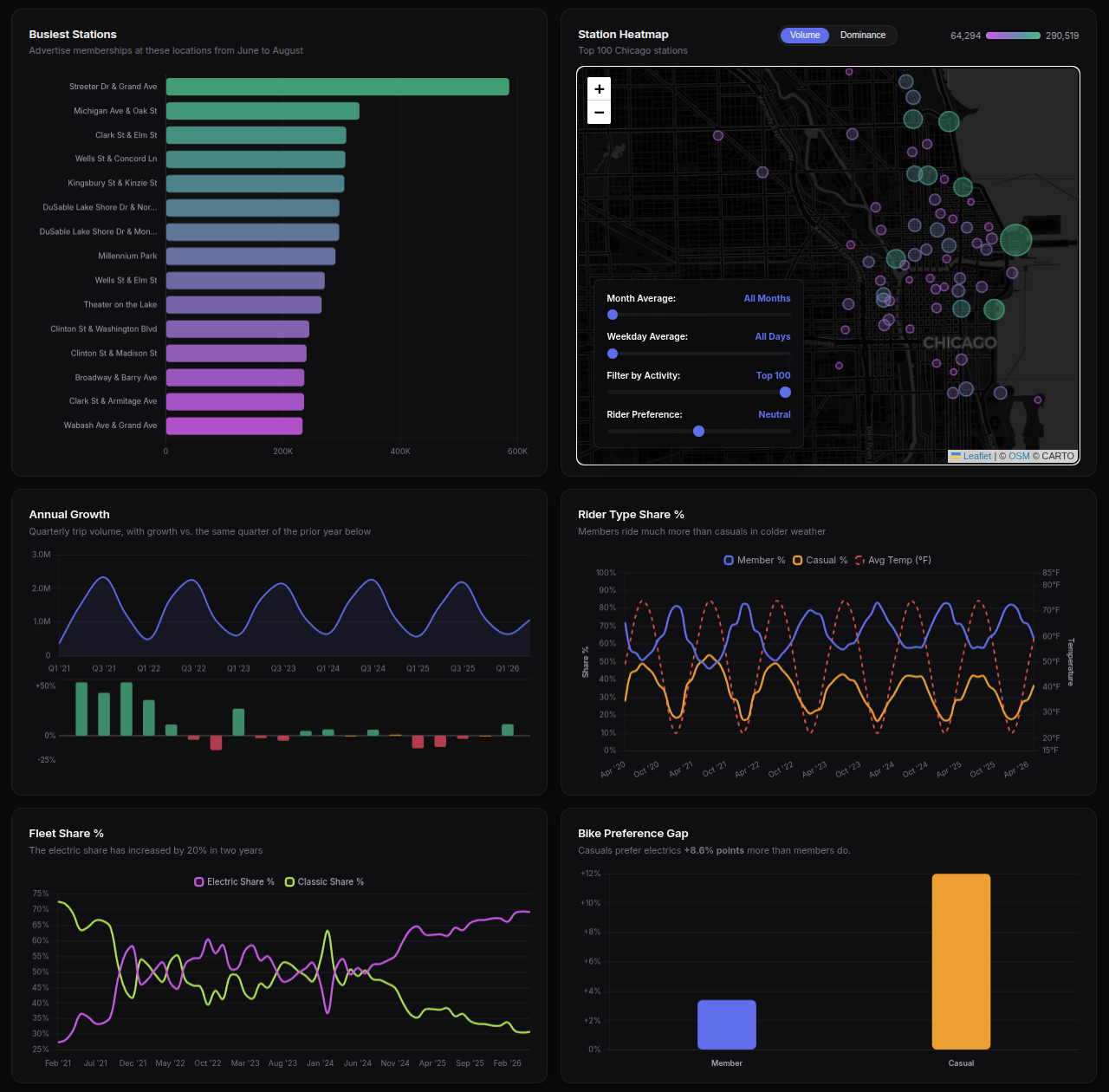Click the 'Top 100' filter value
The height and width of the screenshot is (1092, 1109).
click(x=773, y=375)
